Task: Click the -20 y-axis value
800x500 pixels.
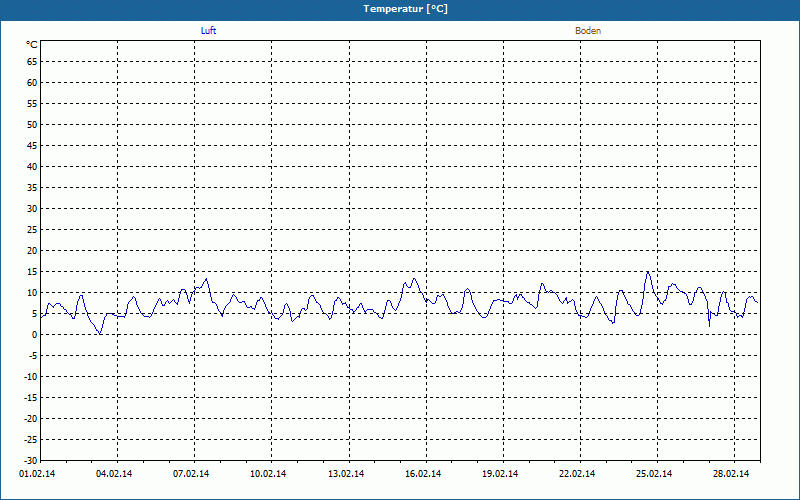Action: [x=31, y=418]
